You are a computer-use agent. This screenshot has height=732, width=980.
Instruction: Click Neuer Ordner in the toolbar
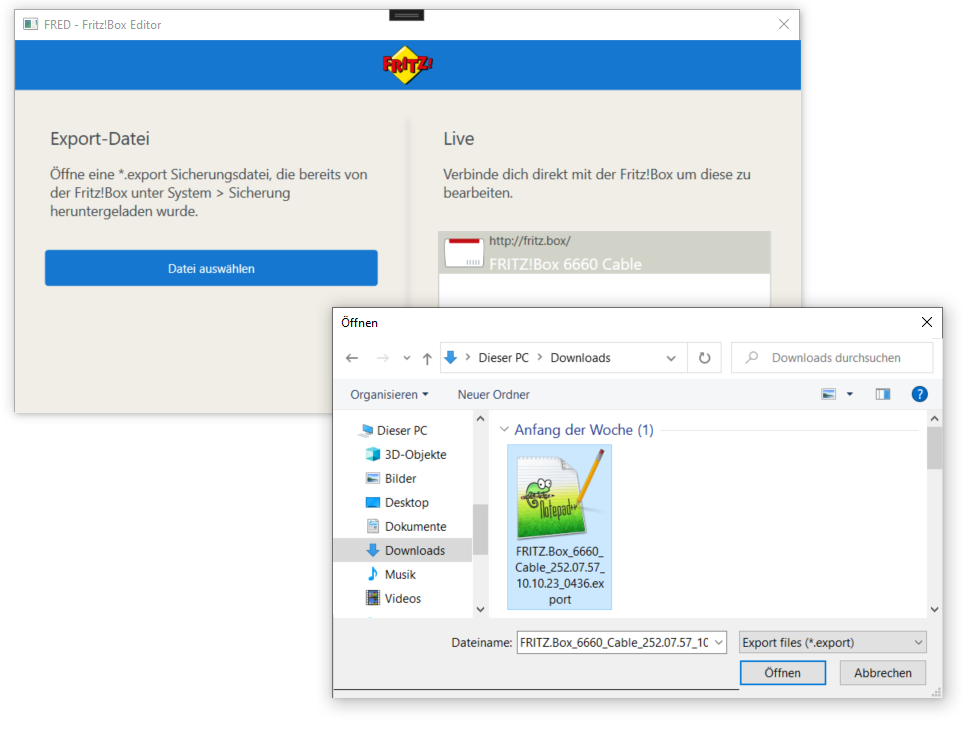[x=493, y=394]
